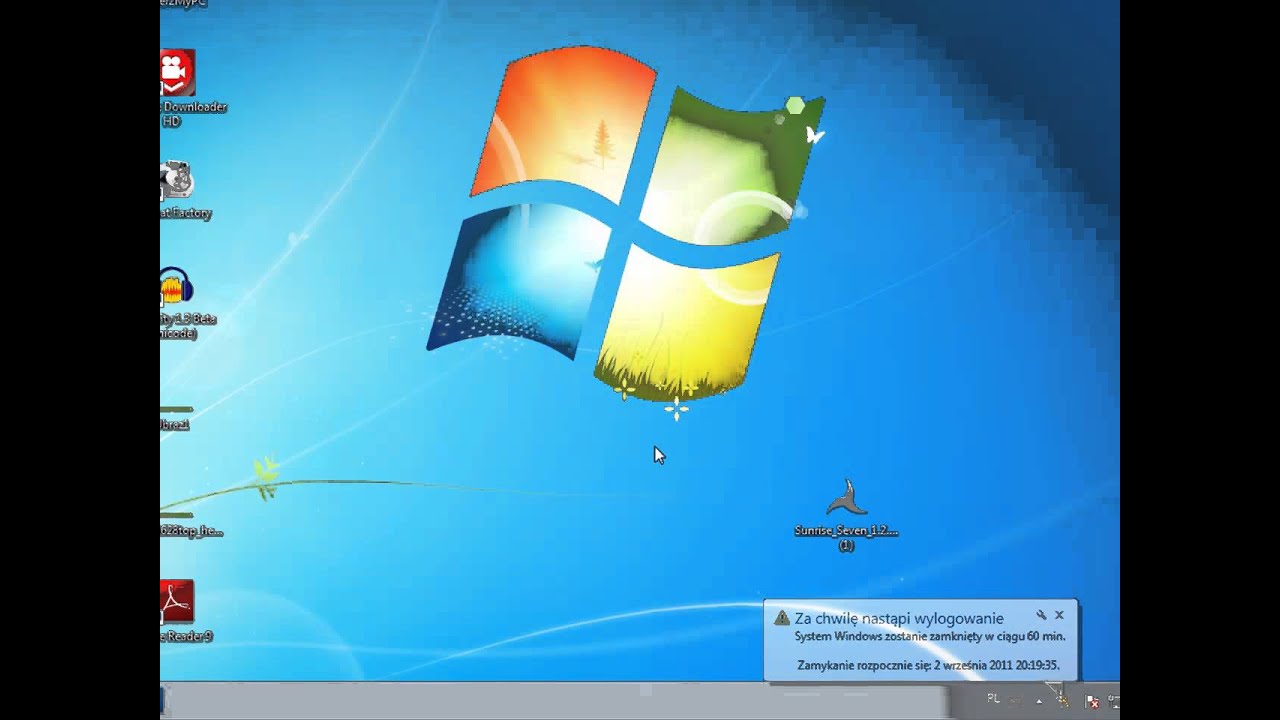Click the warning triangle in the balloon

(x=782, y=618)
